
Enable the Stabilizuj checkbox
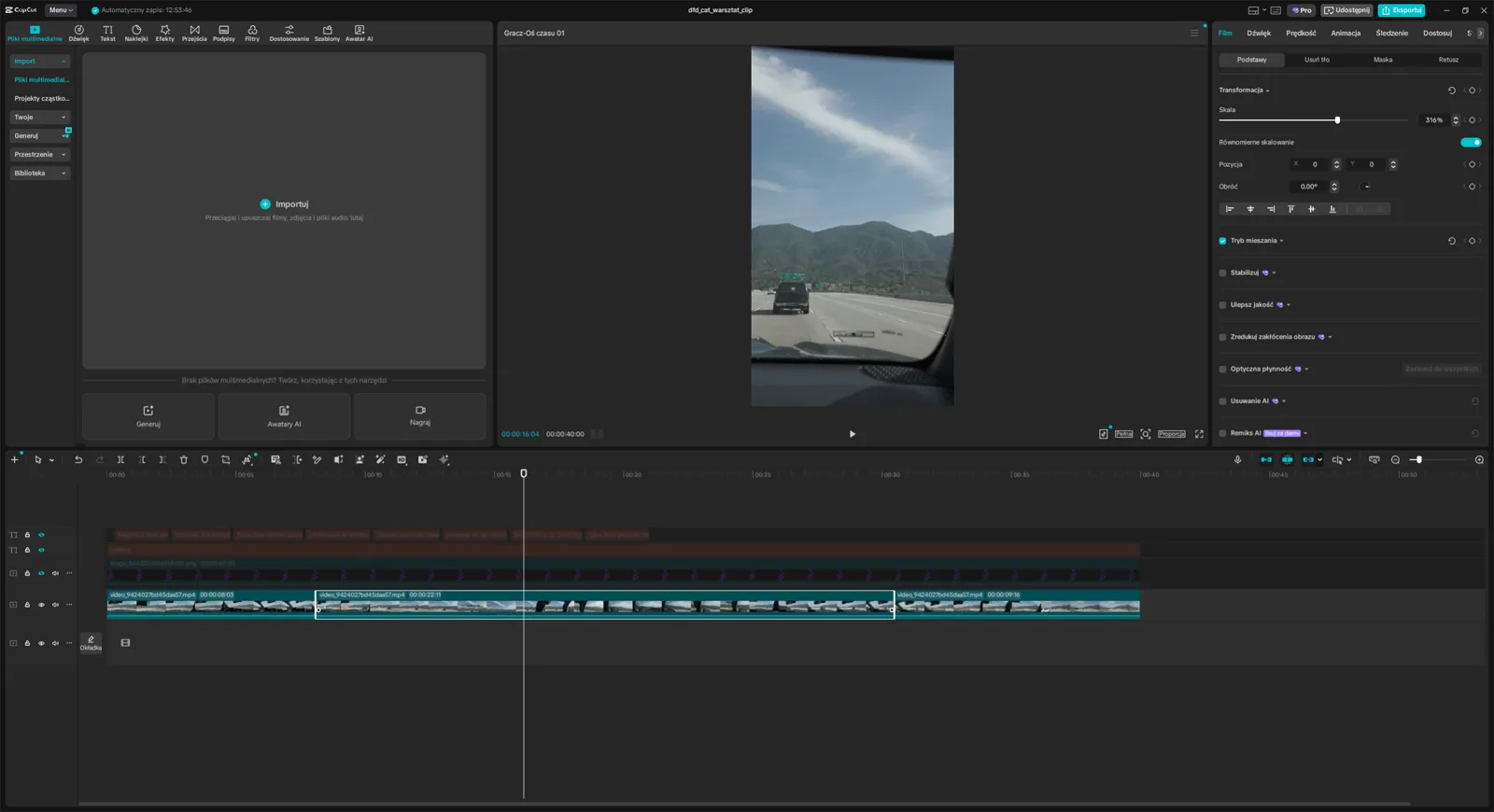pos(1222,273)
